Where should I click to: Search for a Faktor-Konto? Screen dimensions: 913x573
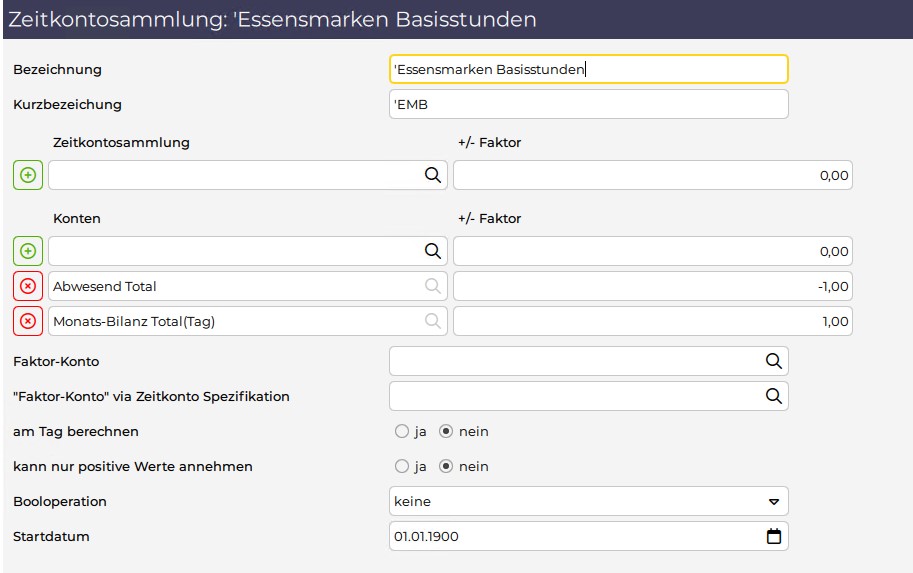coord(773,361)
